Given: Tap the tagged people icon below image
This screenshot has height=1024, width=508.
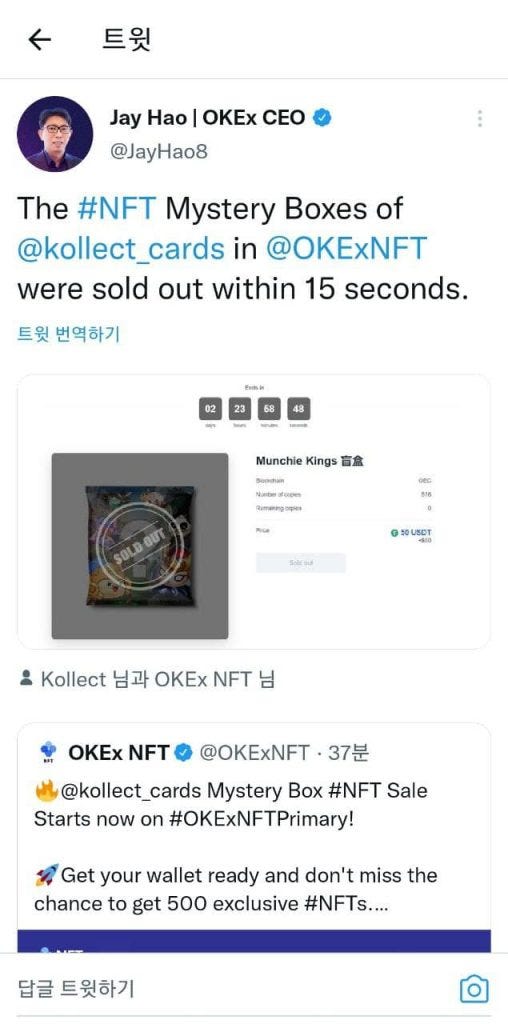Looking at the screenshot, I should point(26,679).
